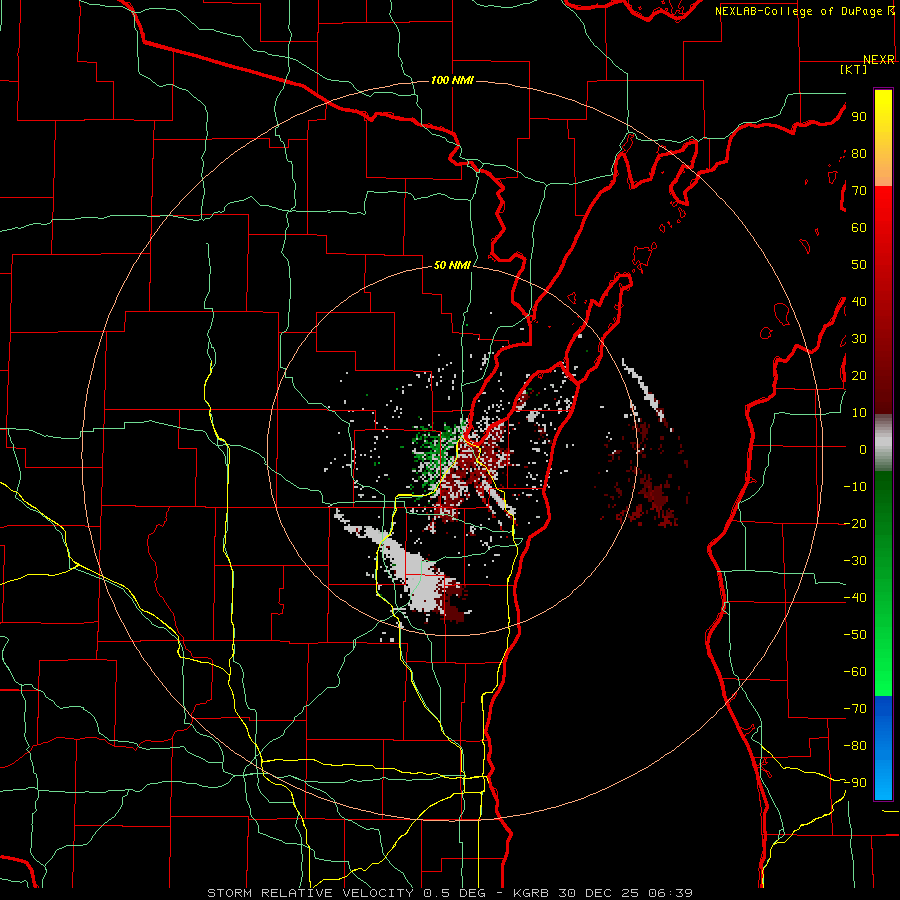Click the "-10" value on the velocity scale

855,487
